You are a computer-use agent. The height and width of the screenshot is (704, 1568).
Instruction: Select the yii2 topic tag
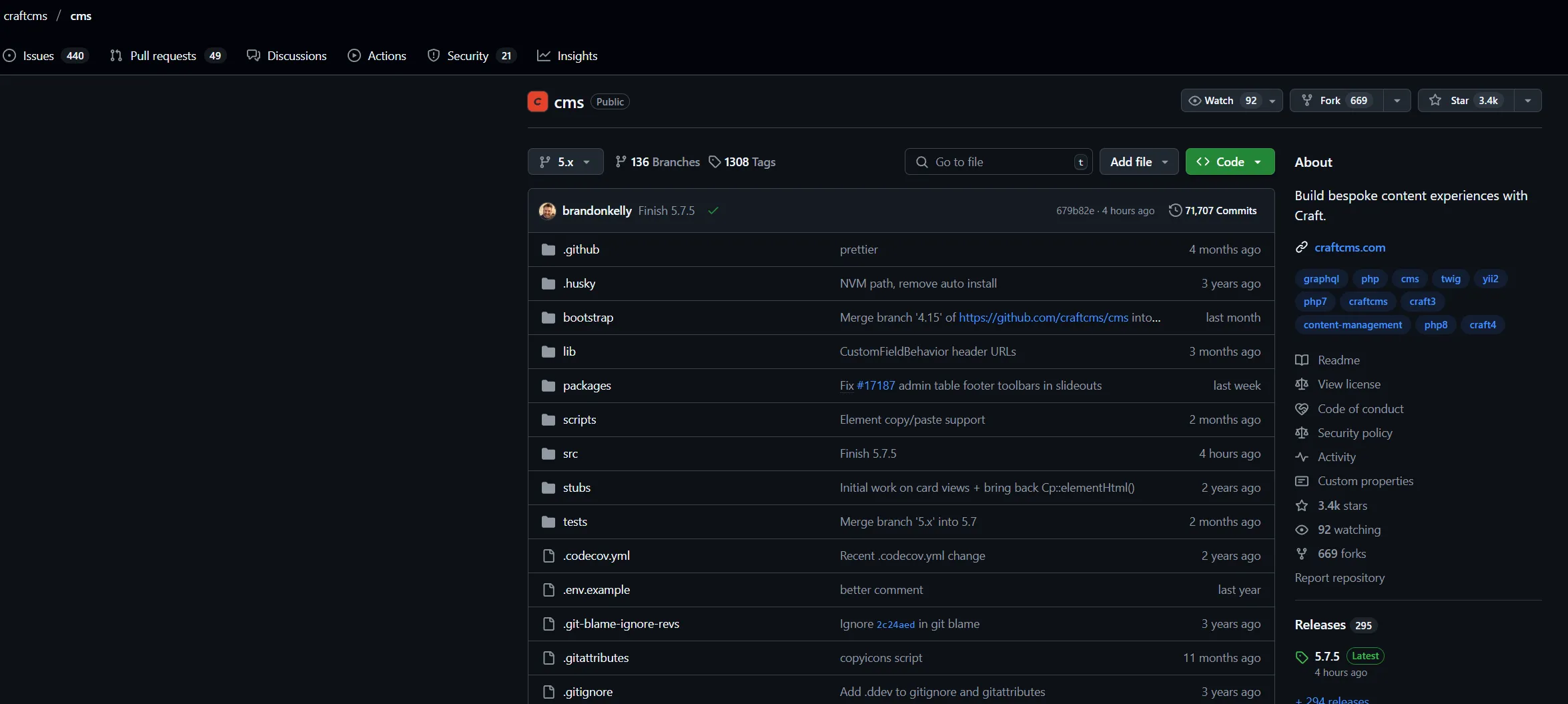pos(1490,279)
